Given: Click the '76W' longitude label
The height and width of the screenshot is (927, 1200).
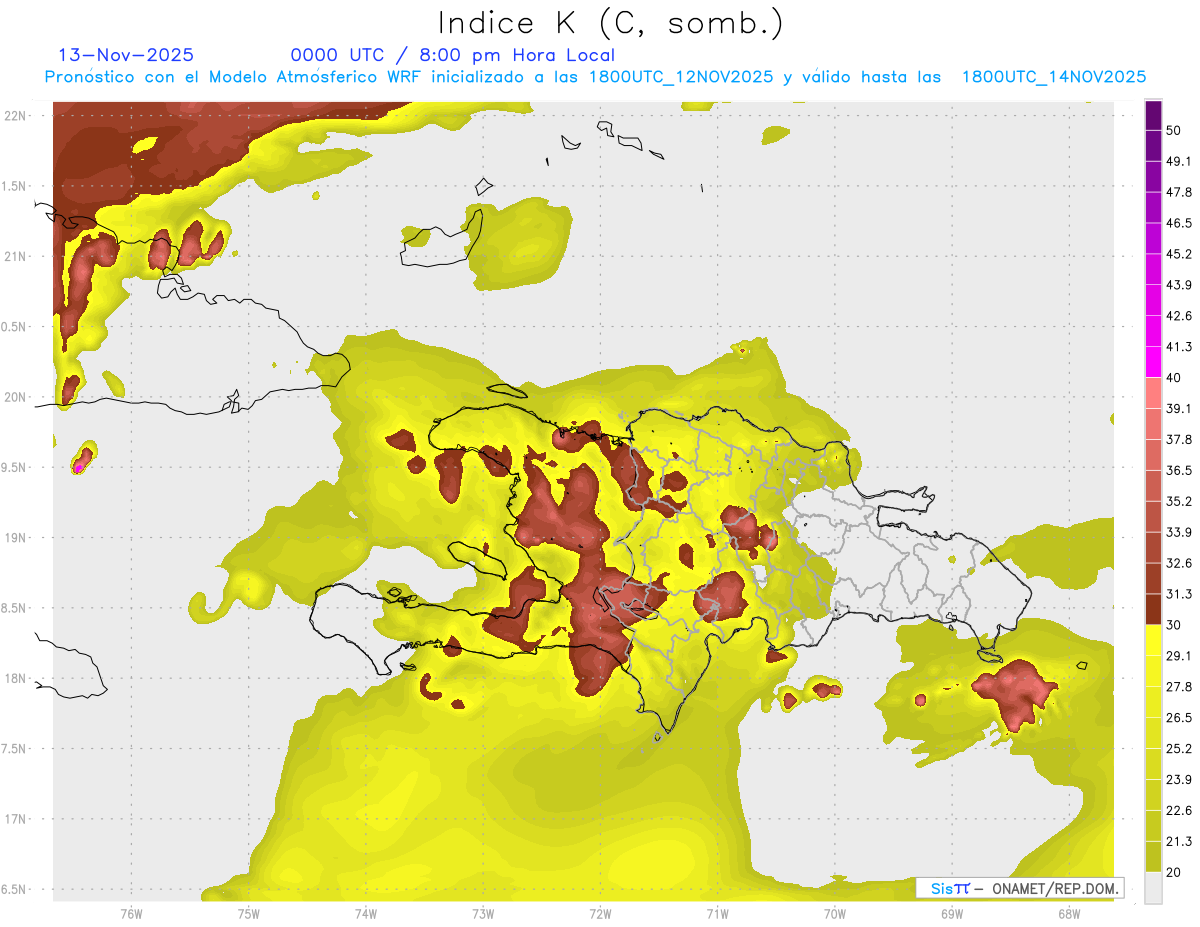Looking at the screenshot, I should (131, 914).
